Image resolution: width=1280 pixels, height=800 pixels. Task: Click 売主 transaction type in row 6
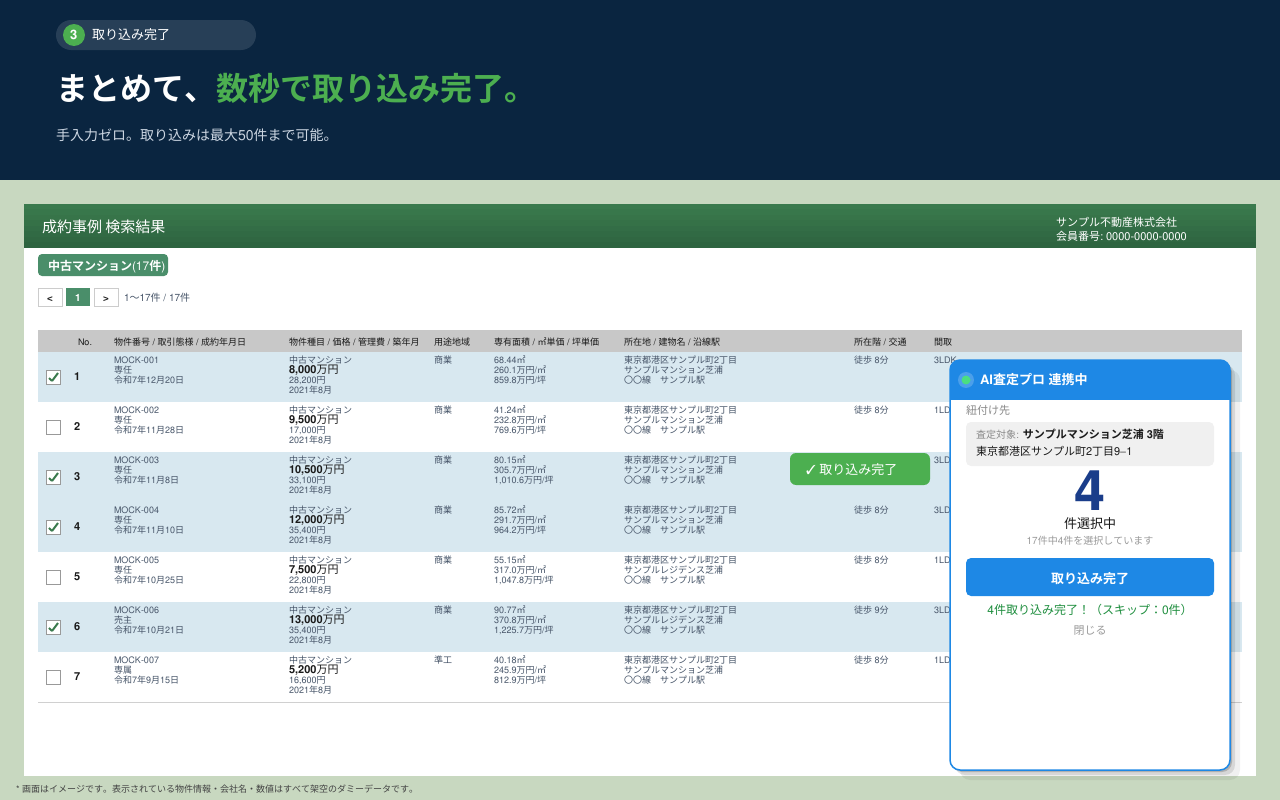coord(123,620)
